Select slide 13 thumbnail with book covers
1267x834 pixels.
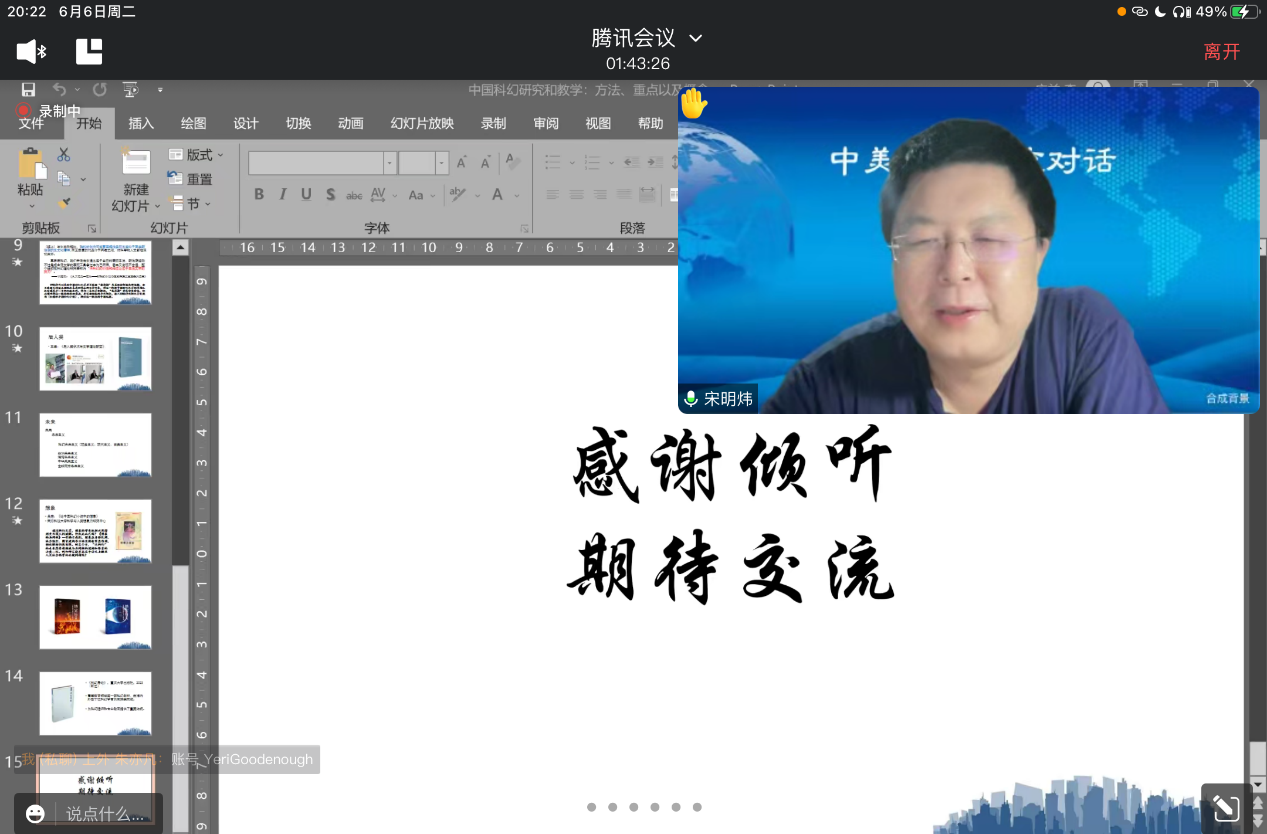(x=95, y=617)
